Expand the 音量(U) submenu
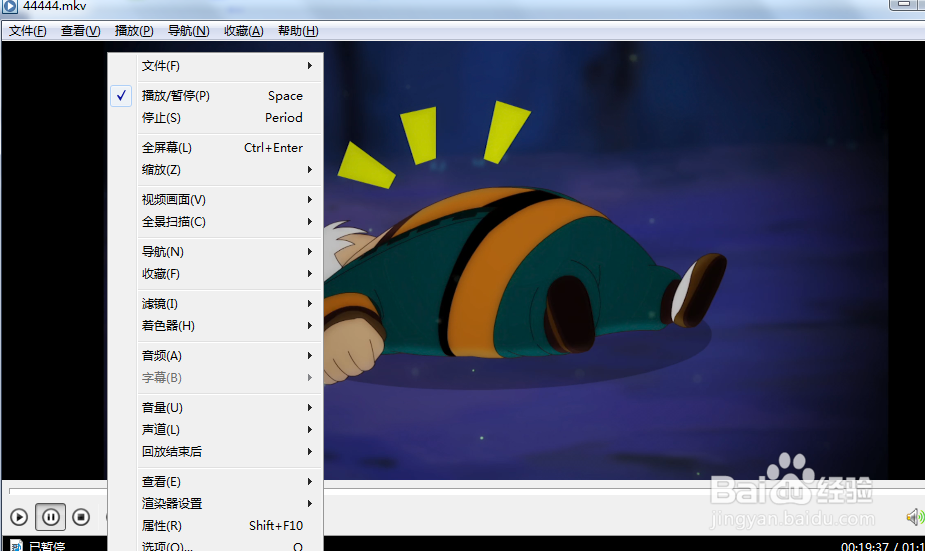Image resolution: width=925 pixels, height=551 pixels. (x=216, y=408)
